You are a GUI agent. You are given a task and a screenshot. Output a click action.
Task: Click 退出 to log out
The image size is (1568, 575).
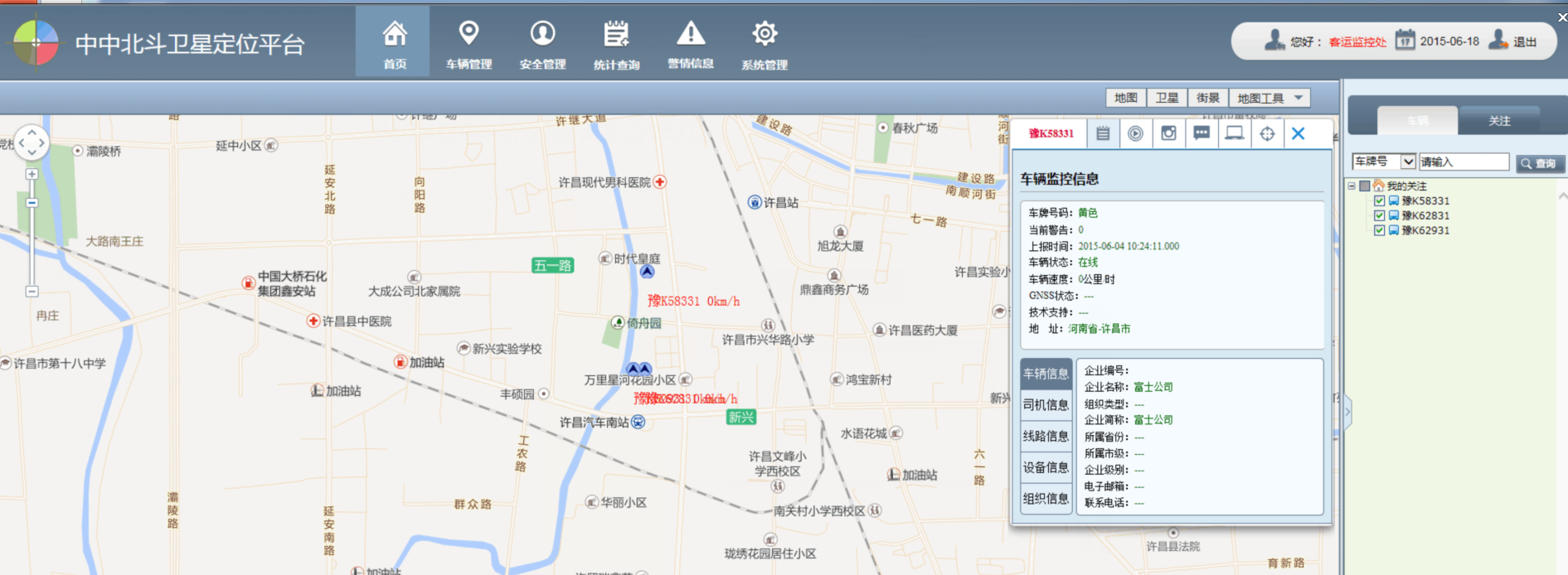(x=1525, y=42)
